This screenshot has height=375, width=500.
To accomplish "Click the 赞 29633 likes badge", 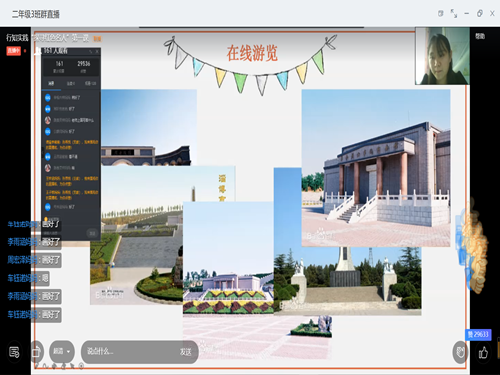I will 478,334.
